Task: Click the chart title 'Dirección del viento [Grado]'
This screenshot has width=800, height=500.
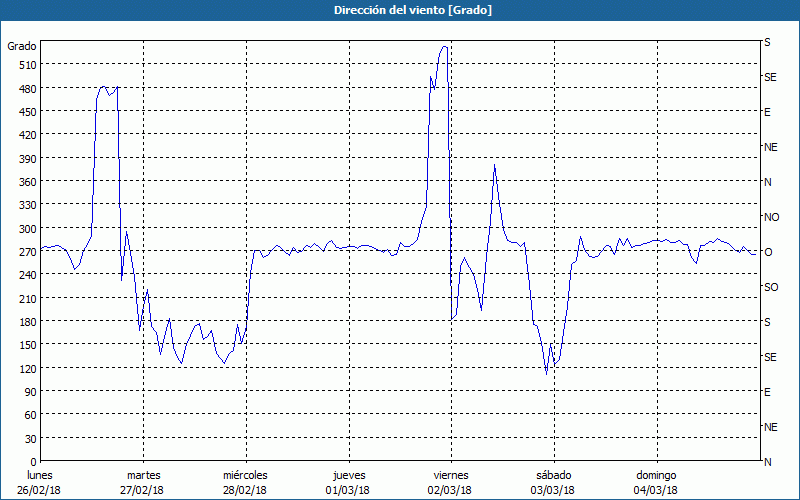Action: [399, 10]
